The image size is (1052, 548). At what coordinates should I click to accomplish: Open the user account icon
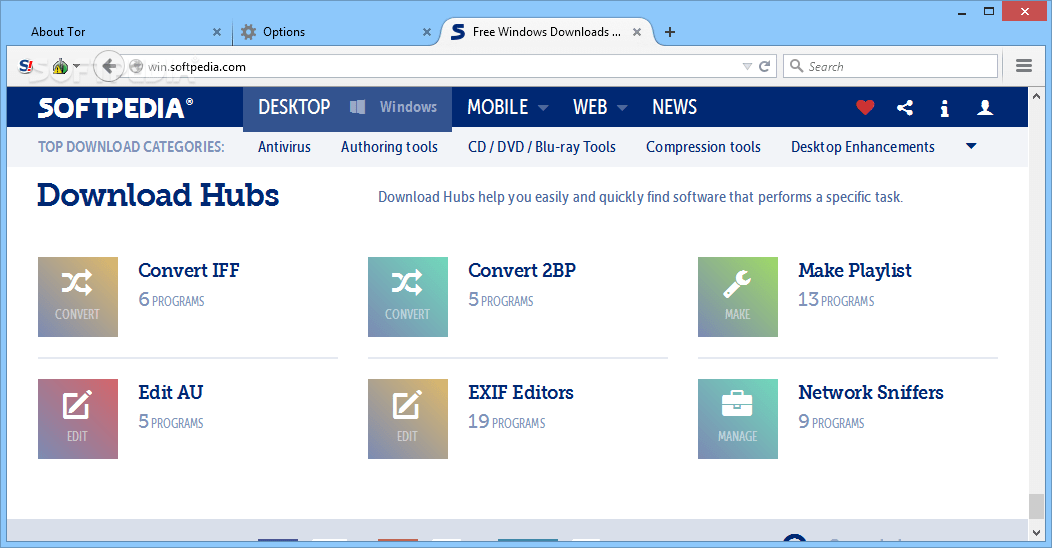coord(984,107)
